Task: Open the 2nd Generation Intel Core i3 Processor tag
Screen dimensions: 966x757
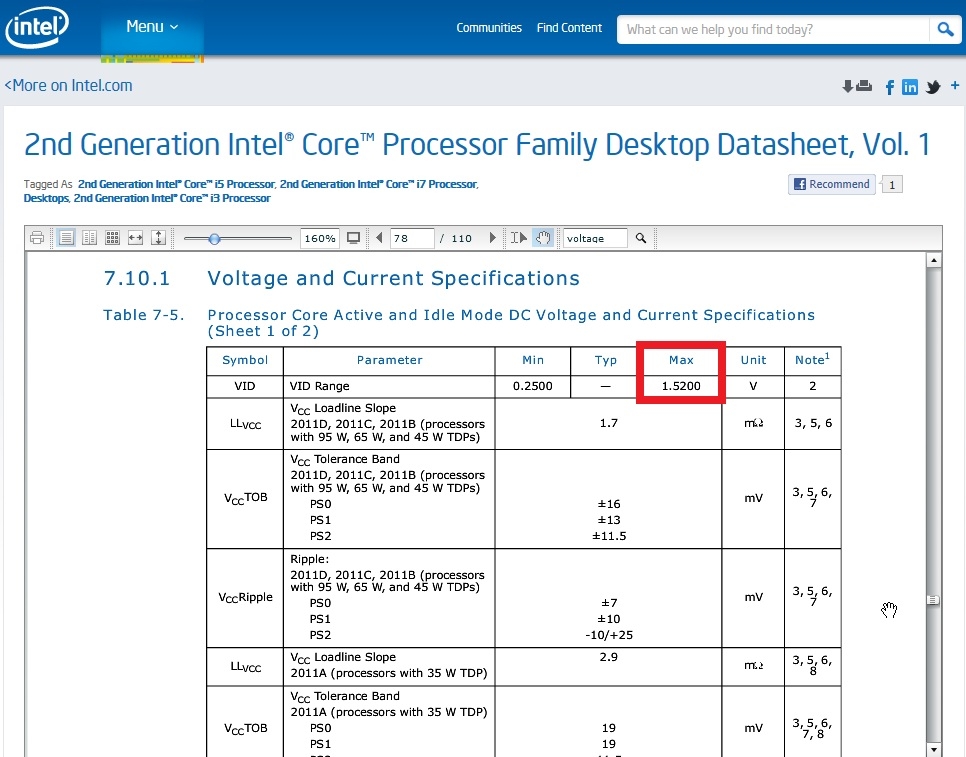Action: click(x=172, y=198)
